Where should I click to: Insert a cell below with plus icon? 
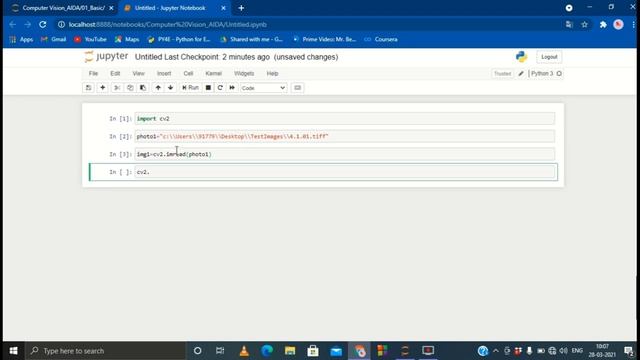tap(102, 88)
